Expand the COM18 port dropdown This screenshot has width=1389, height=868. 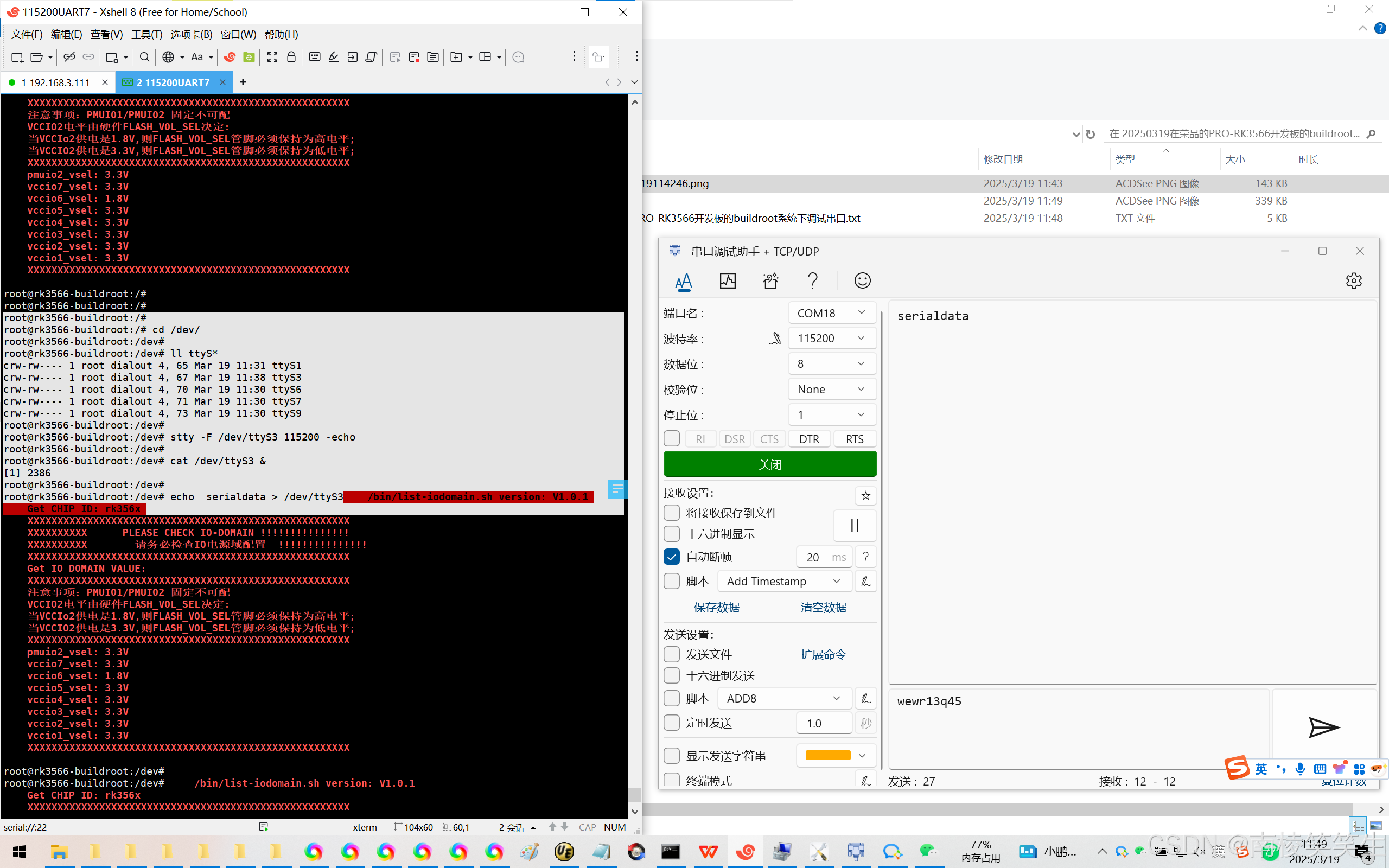[832, 313]
